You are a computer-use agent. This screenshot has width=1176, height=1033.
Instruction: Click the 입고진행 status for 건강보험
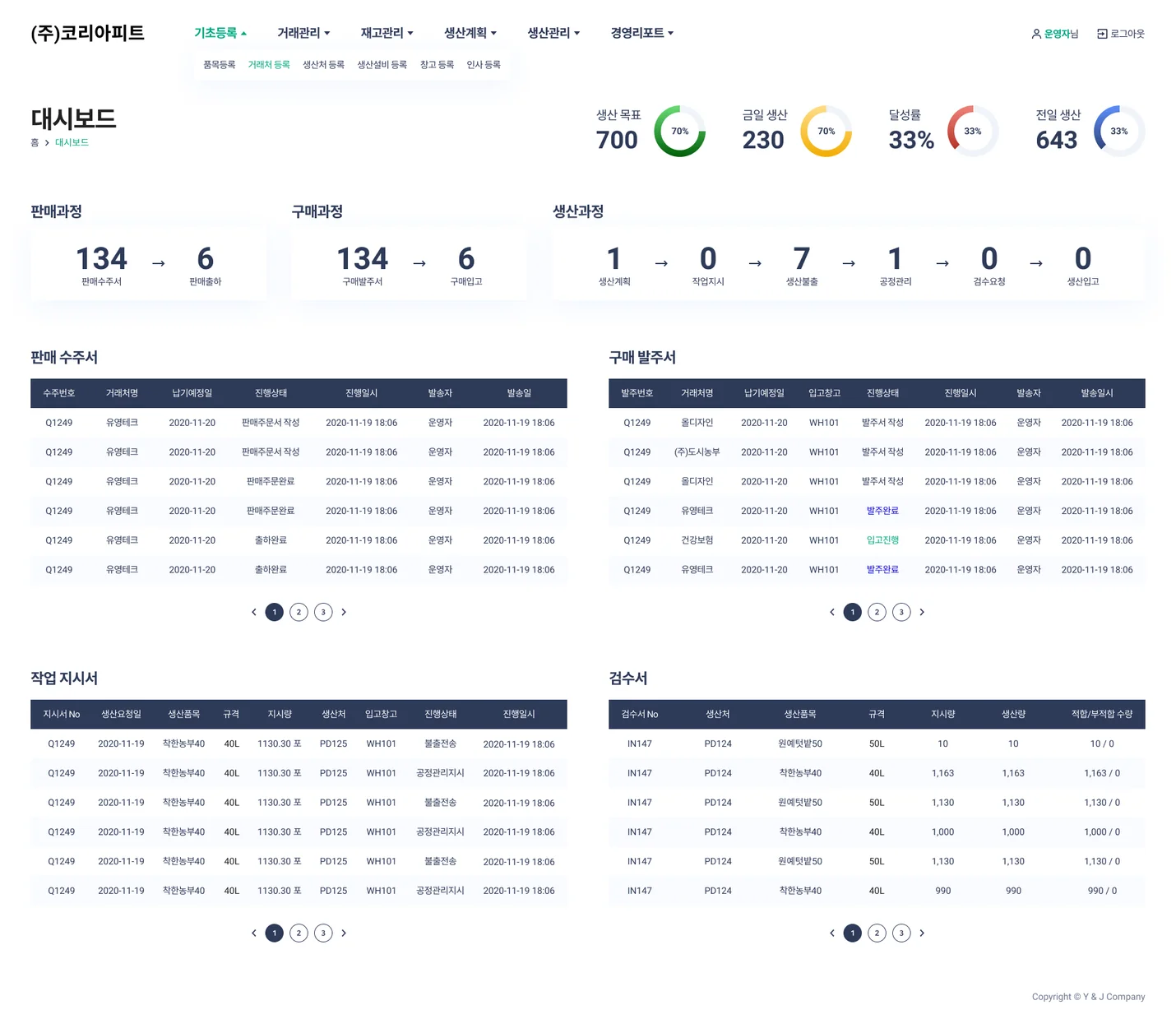pyautogui.click(x=882, y=540)
